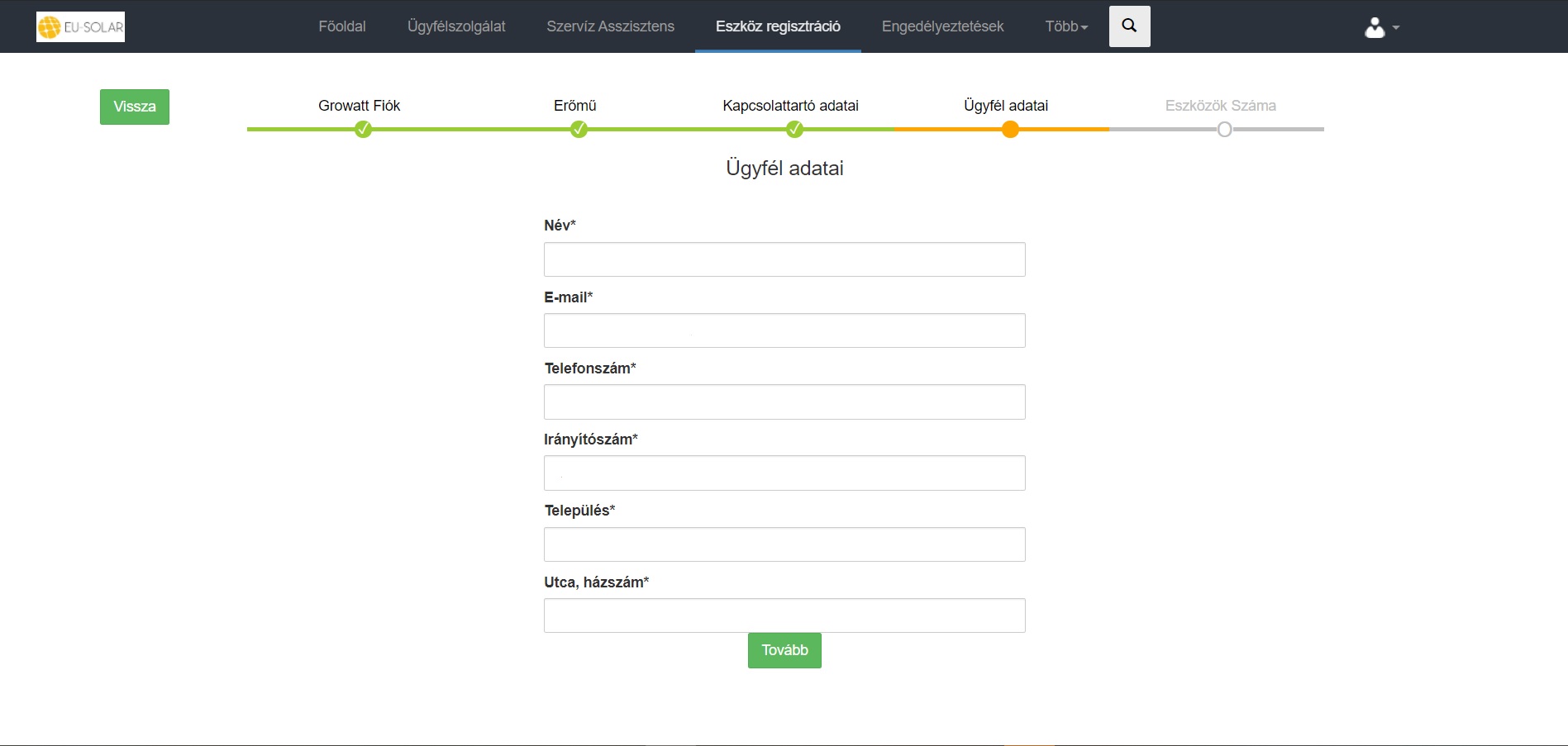Go to Ügyfélszolgálat page

[455, 26]
